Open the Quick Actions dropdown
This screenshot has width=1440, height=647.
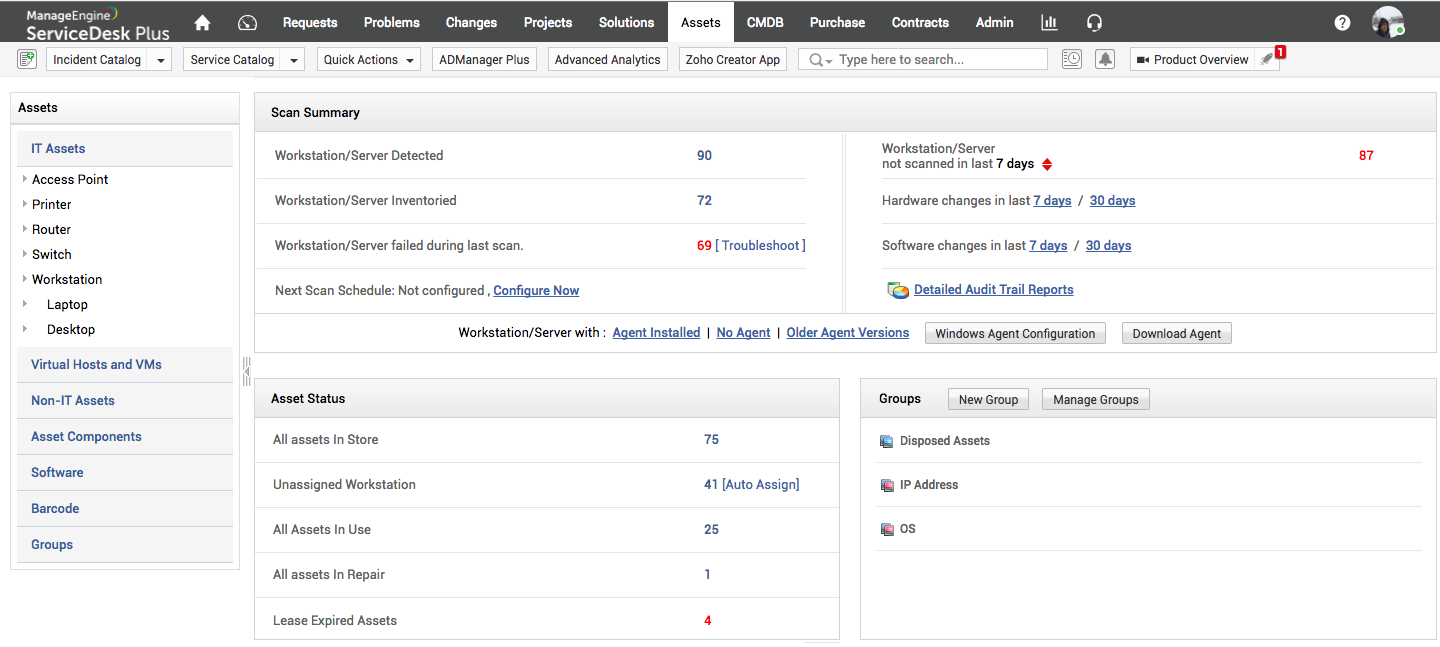368,59
